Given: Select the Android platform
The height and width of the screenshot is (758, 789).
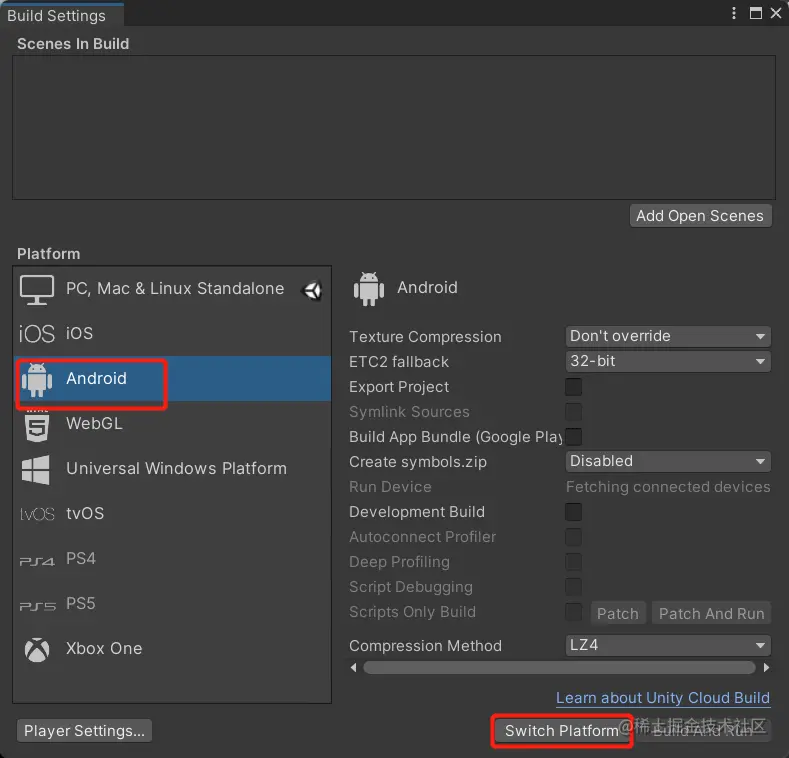Looking at the screenshot, I should coord(172,378).
